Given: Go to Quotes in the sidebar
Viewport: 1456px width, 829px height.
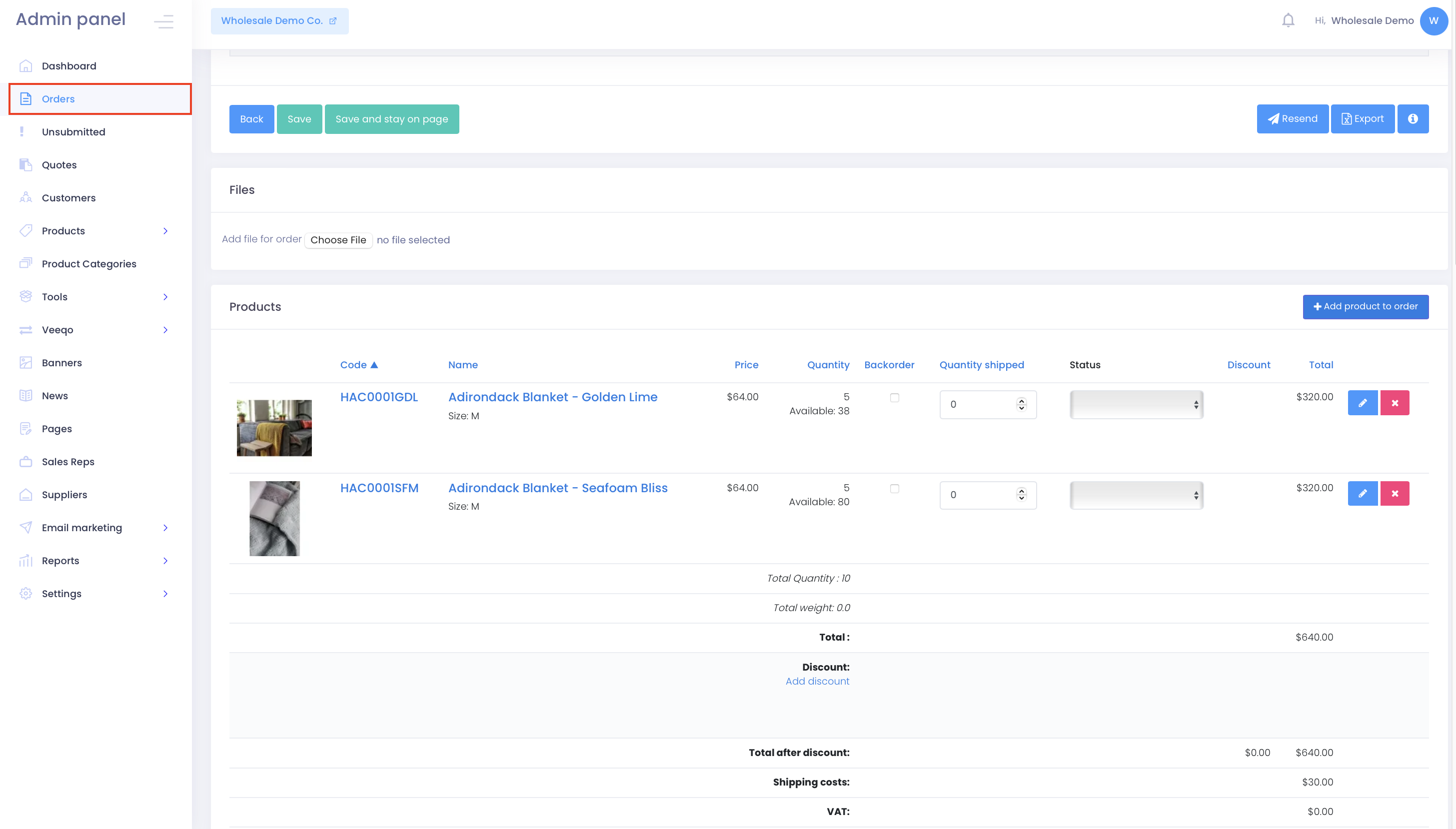Looking at the screenshot, I should (58, 164).
